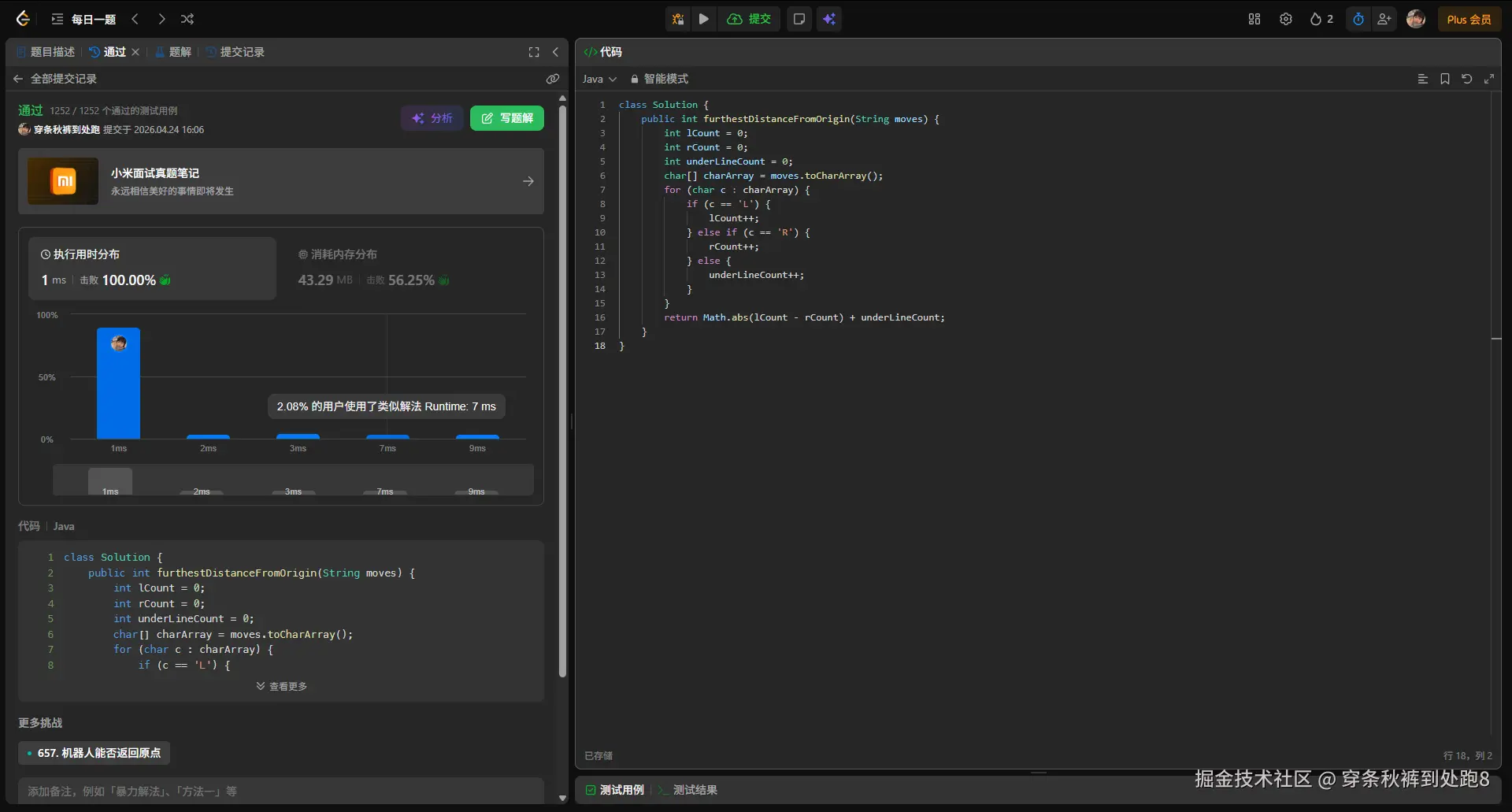Click the debug icon in top toolbar
The height and width of the screenshot is (812, 1512).
(677, 19)
